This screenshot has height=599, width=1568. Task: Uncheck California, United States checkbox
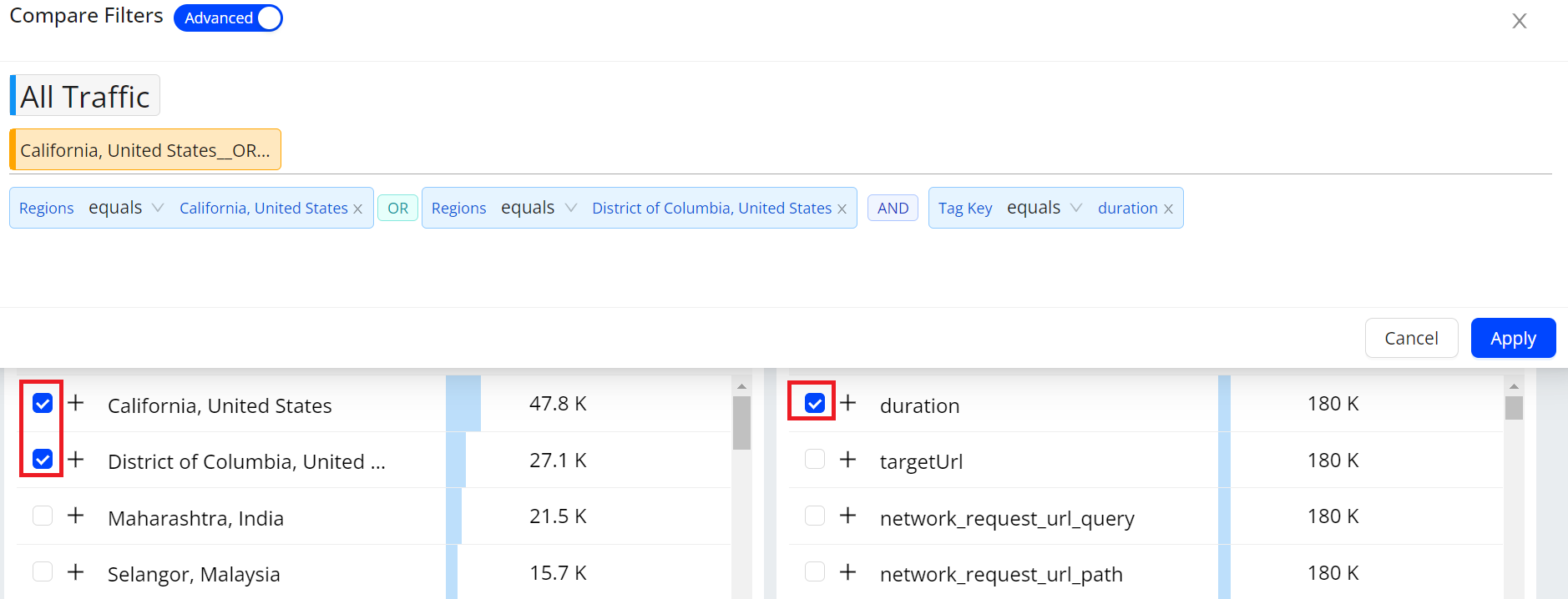43,404
